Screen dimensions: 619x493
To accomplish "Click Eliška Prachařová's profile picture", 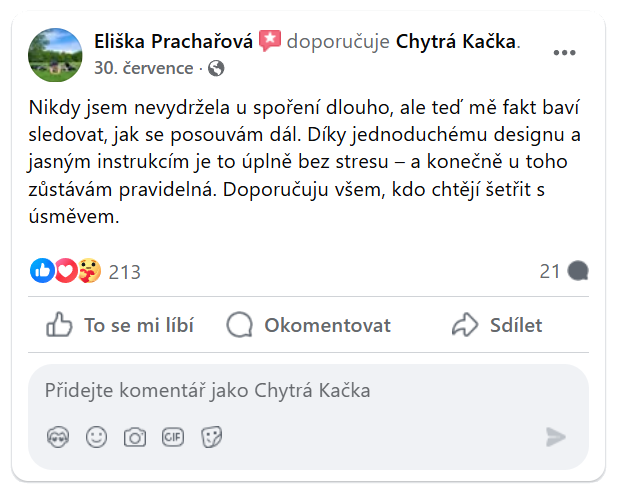I will click(x=56, y=54).
